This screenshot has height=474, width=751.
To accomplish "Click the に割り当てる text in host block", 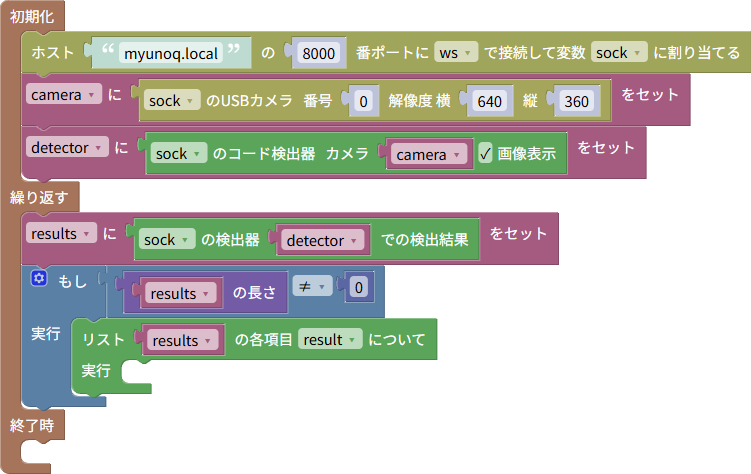I will 697,52.
